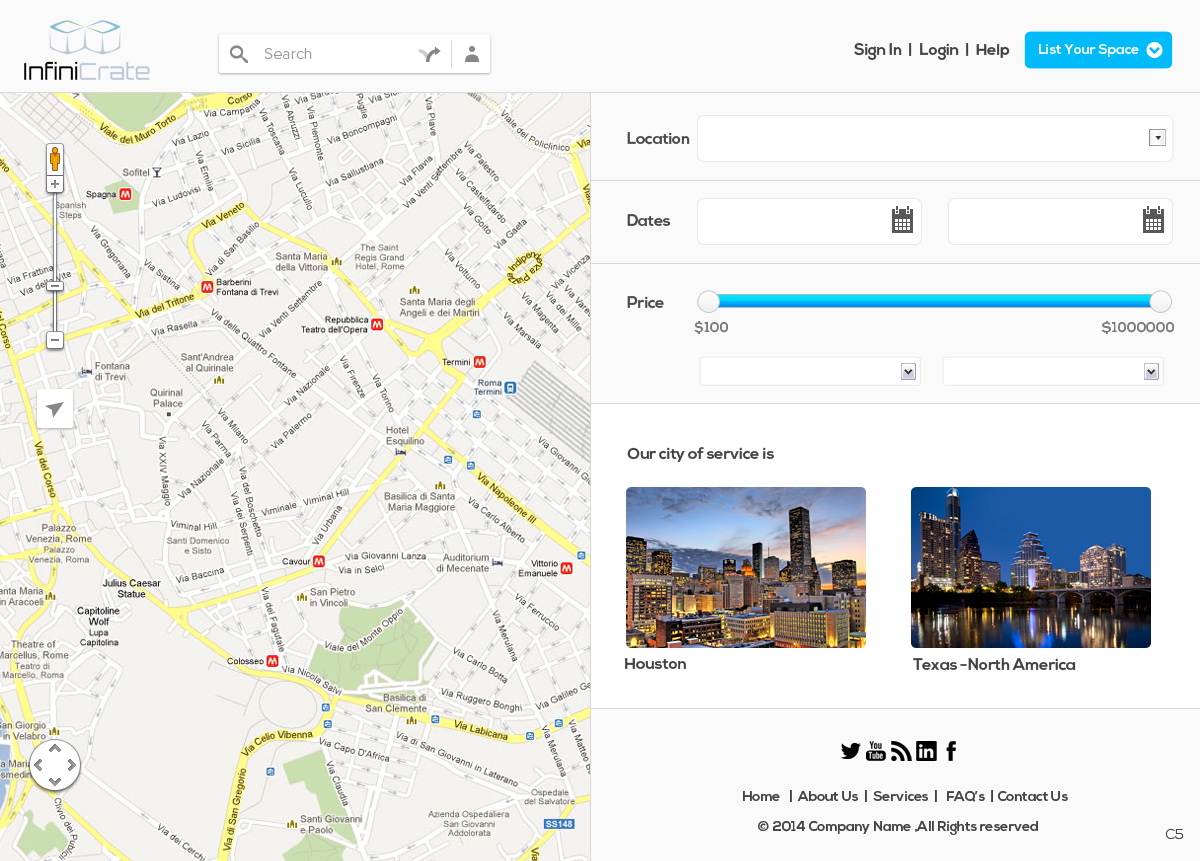
Task: Click the chevron icon on List Your Space
Action: (x=1154, y=50)
